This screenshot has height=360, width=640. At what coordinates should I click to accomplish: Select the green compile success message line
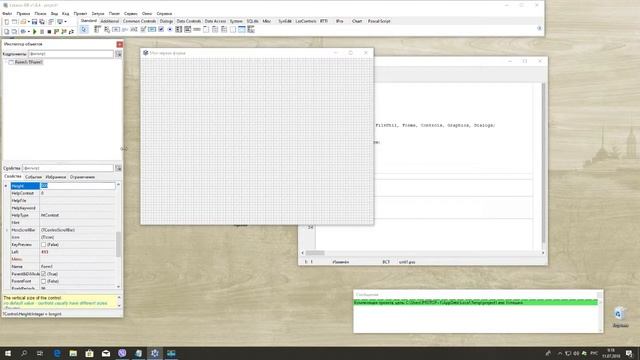tap(476, 302)
